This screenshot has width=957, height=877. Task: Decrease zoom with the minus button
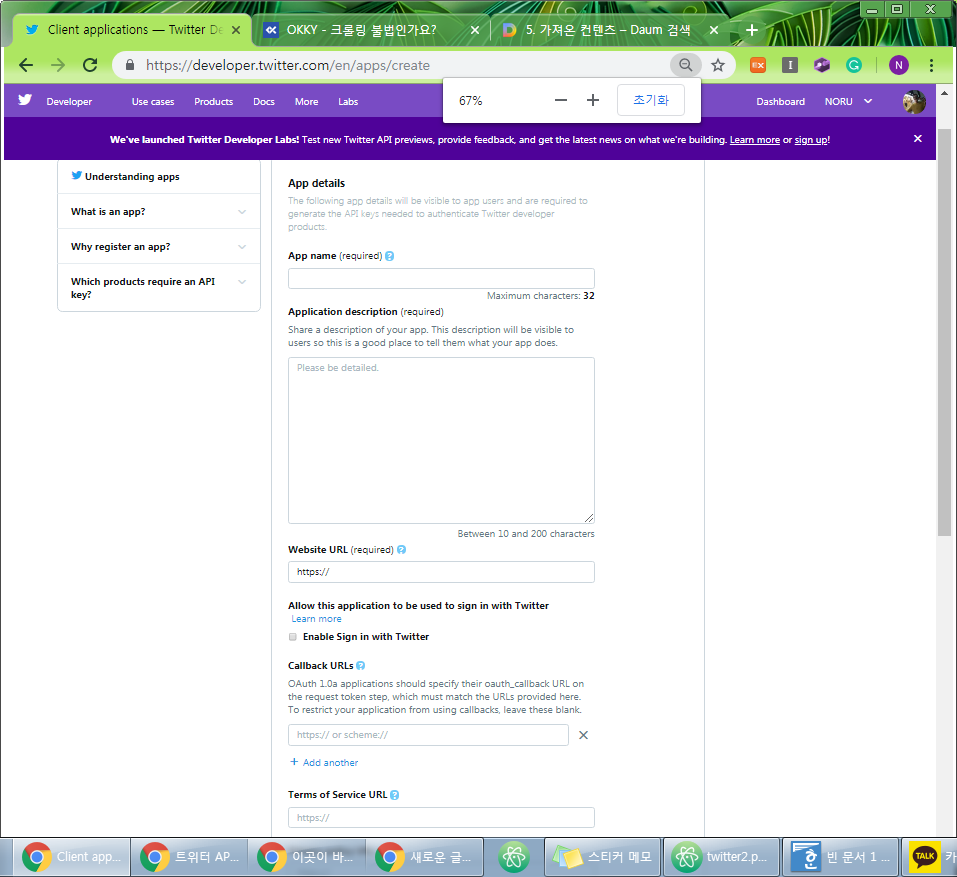pyautogui.click(x=561, y=101)
